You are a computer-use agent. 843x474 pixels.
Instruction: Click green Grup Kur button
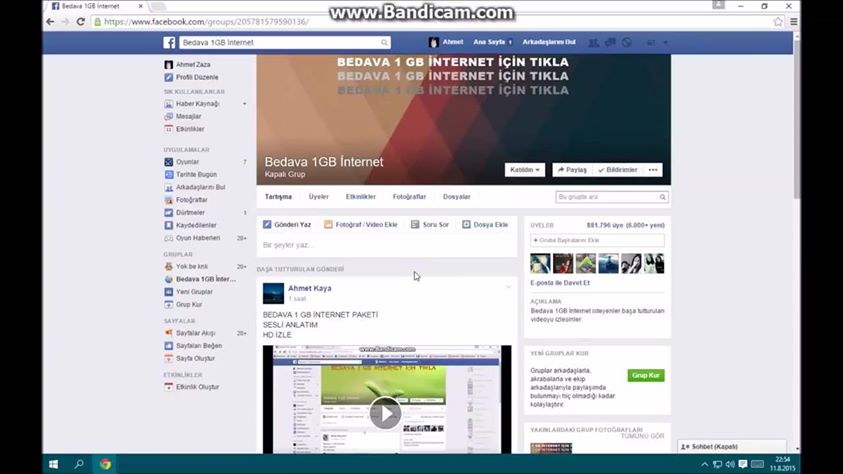pyautogui.click(x=646, y=375)
